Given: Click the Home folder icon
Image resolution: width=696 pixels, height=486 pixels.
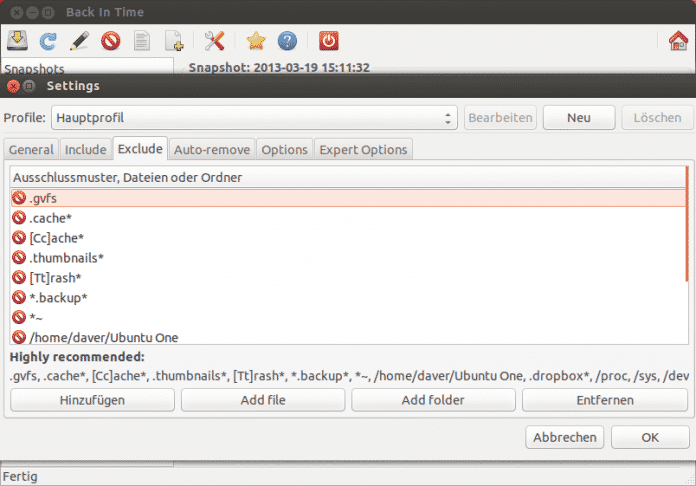Looking at the screenshot, I should 678,41.
